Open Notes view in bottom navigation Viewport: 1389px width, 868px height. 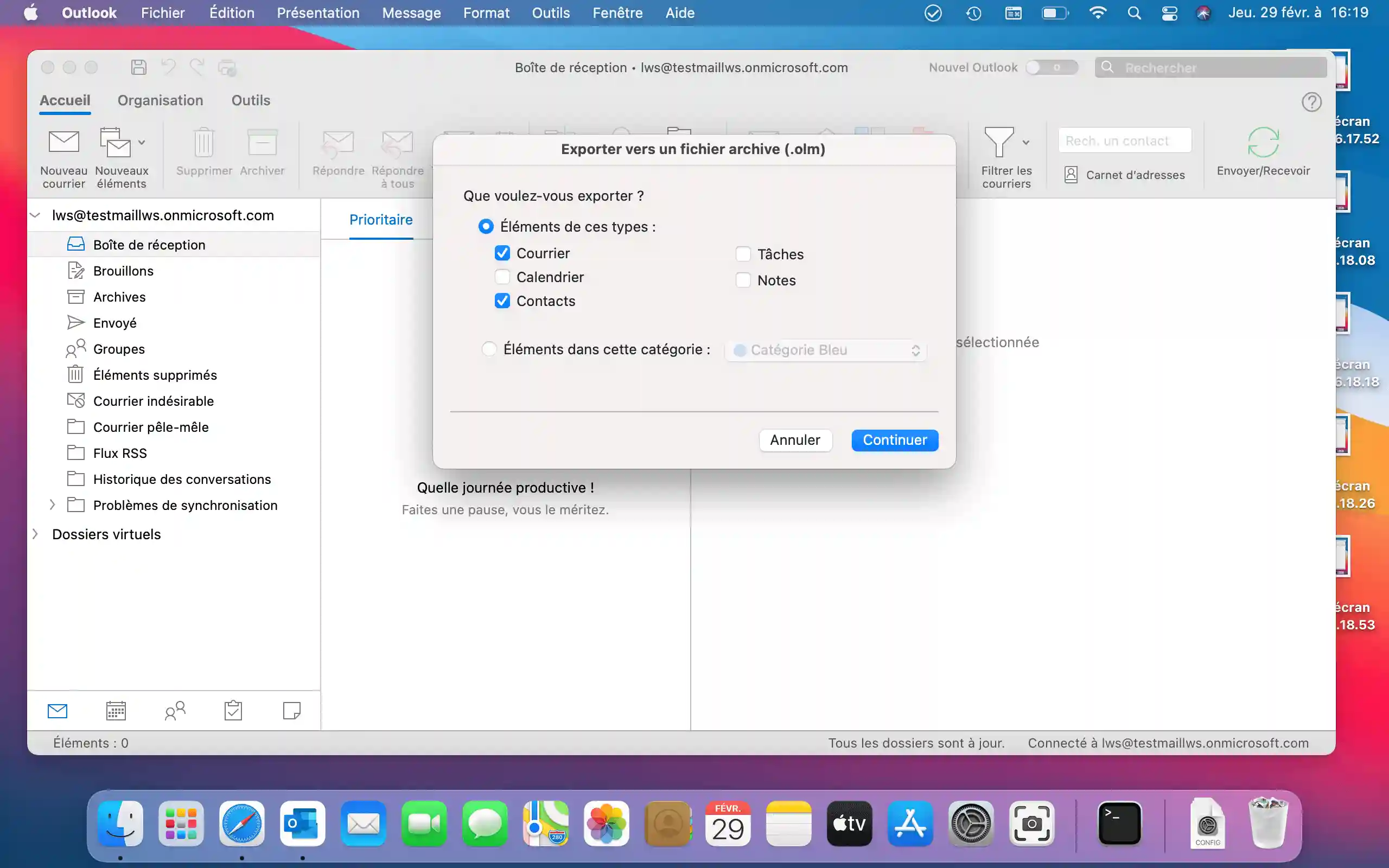[291, 711]
